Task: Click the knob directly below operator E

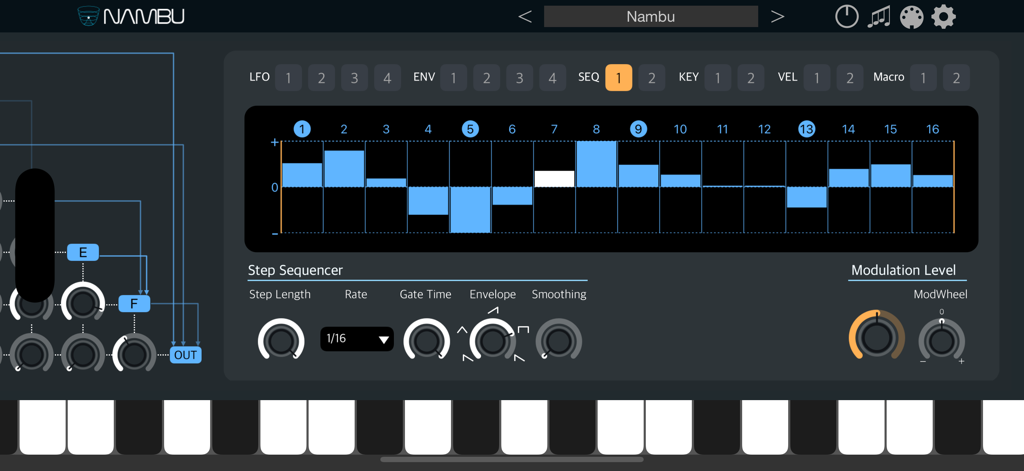Action: pos(83,303)
